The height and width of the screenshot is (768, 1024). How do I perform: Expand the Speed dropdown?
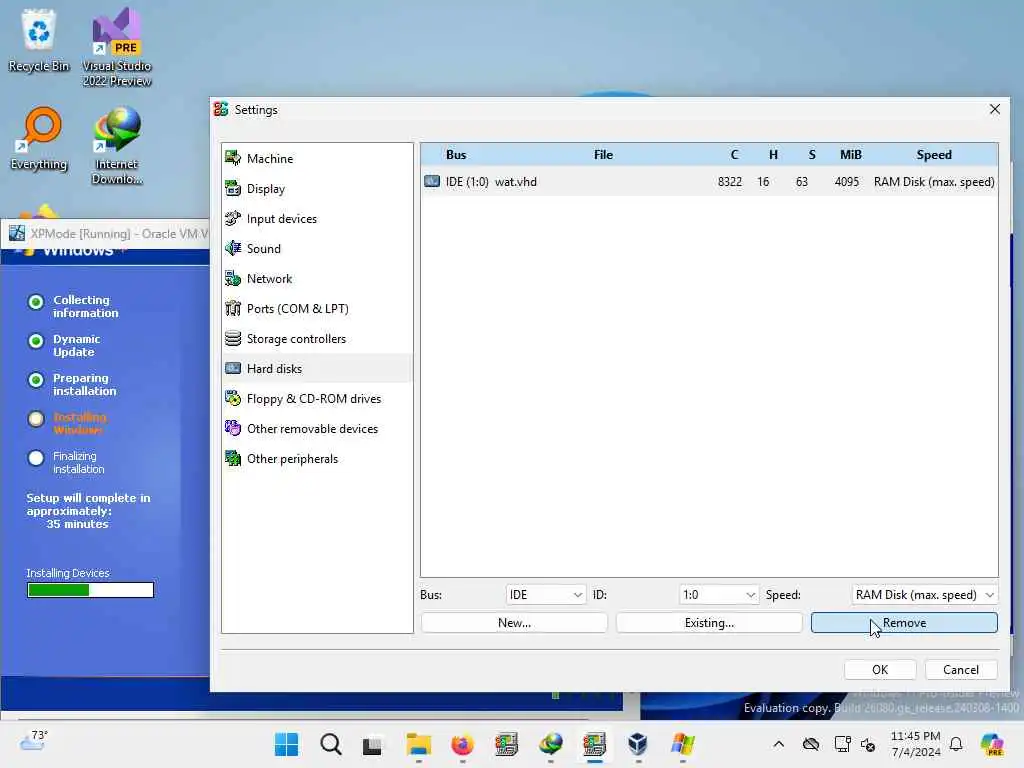click(x=925, y=595)
